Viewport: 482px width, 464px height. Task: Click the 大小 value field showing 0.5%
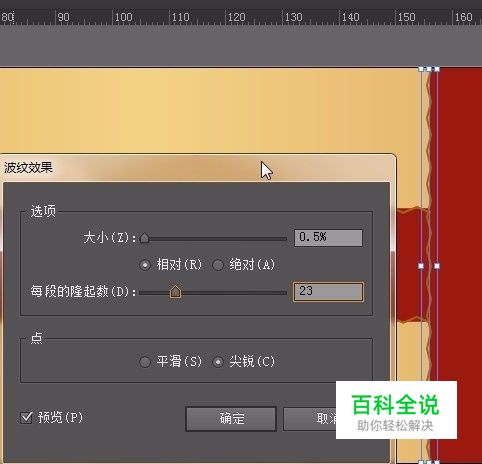coord(328,238)
